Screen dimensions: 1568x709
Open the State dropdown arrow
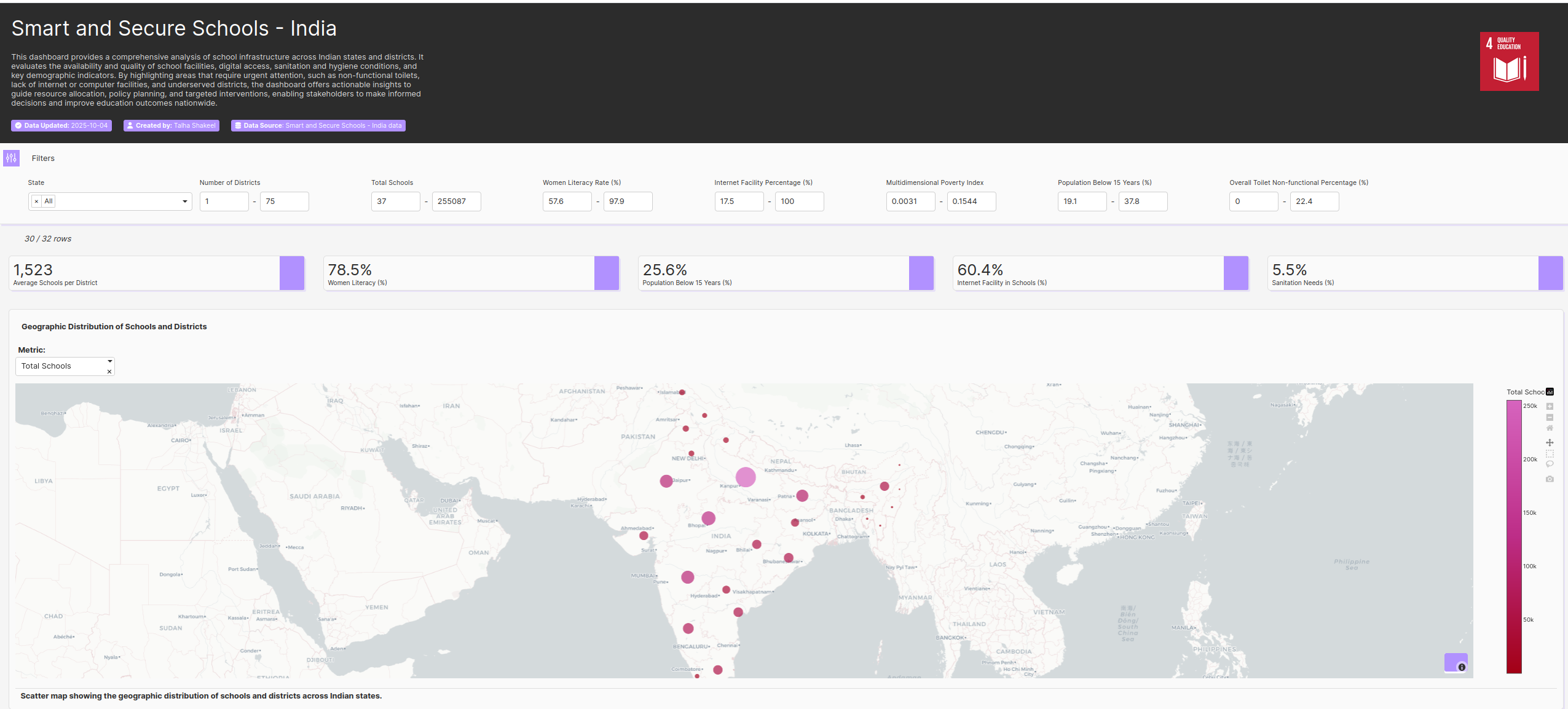pos(184,202)
